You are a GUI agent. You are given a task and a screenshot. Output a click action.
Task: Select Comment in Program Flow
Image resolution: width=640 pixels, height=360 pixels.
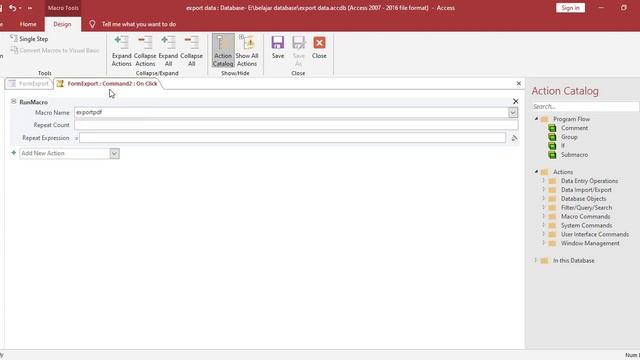pyautogui.click(x=574, y=128)
